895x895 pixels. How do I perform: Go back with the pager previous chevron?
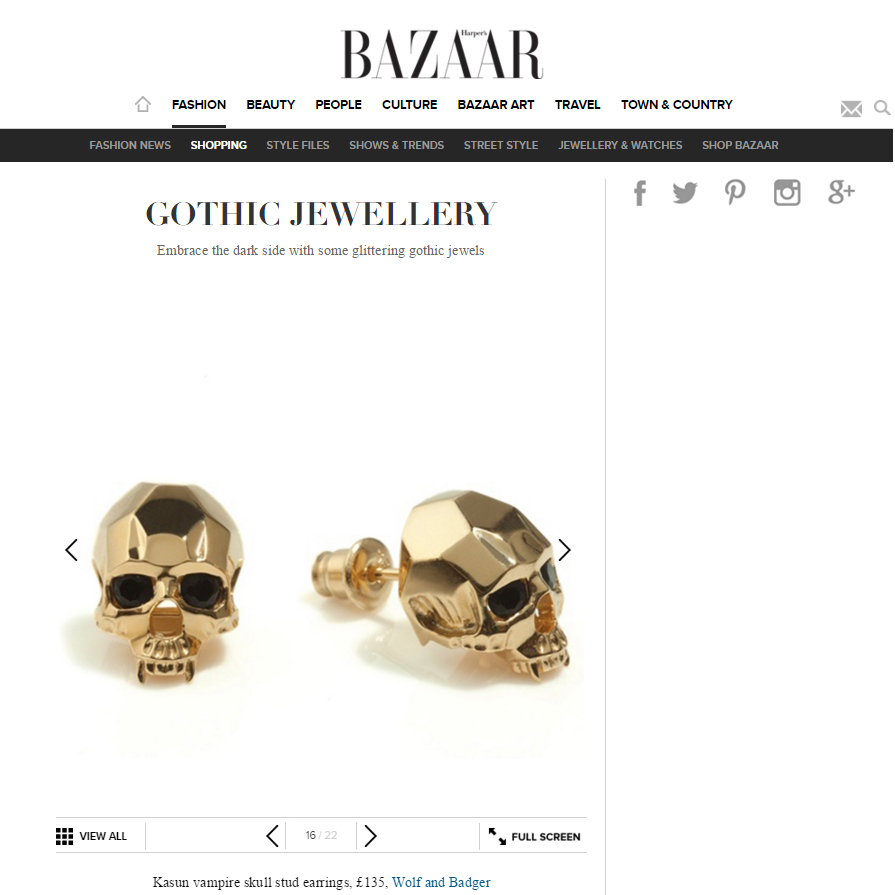(x=272, y=836)
